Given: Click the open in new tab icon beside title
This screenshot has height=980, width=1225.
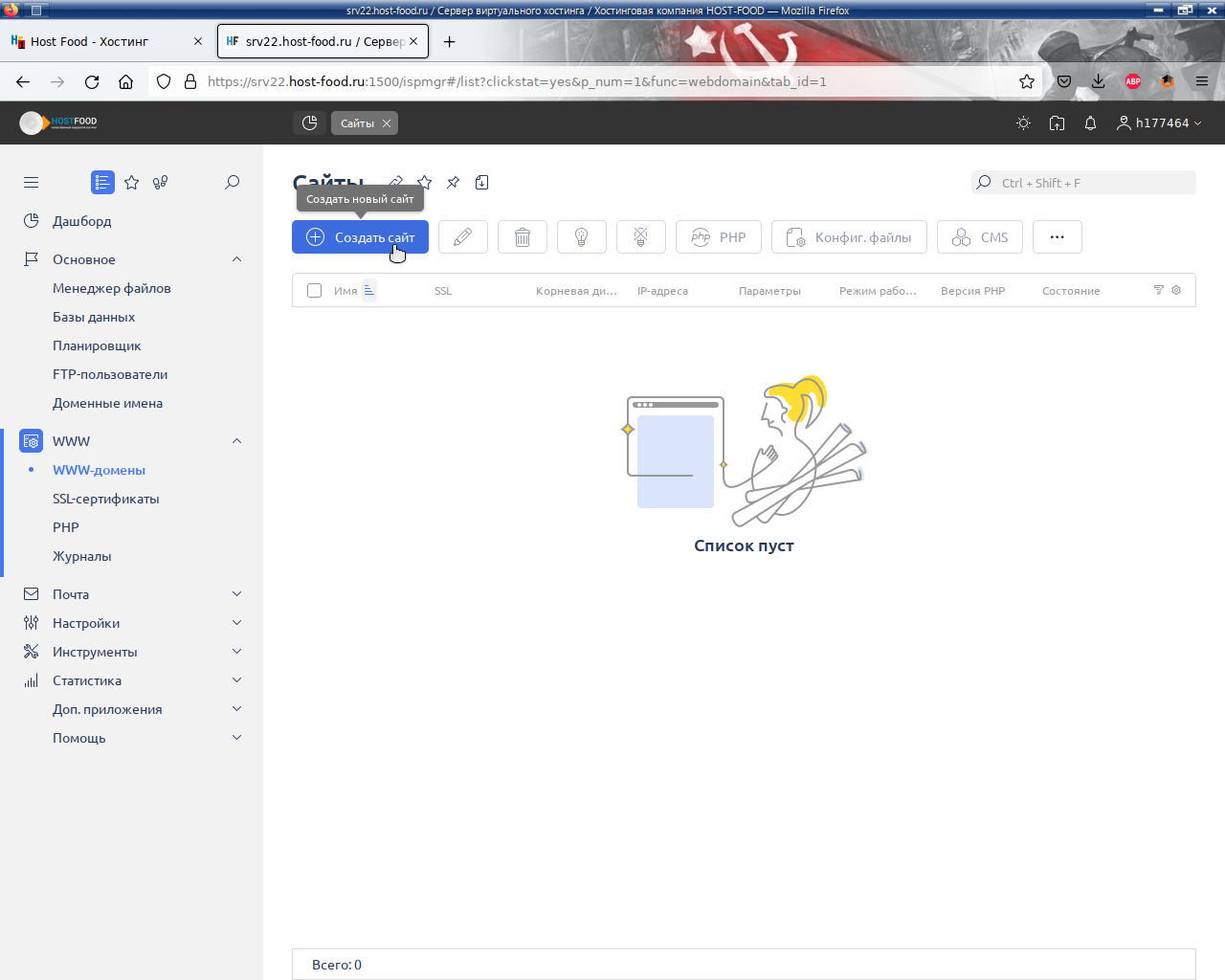Looking at the screenshot, I should pyautogui.click(x=482, y=182).
